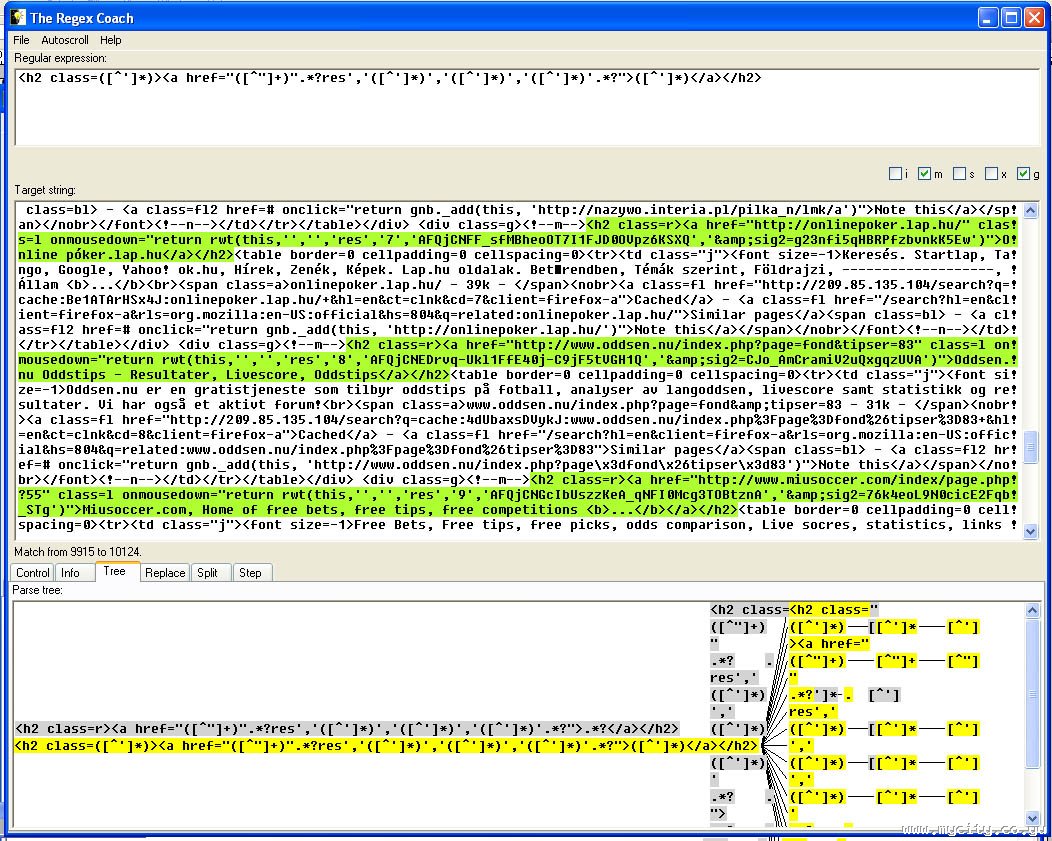Open the Help menu
The width and height of the screenshot is (1052, 841).
click(x=111, y=40)
